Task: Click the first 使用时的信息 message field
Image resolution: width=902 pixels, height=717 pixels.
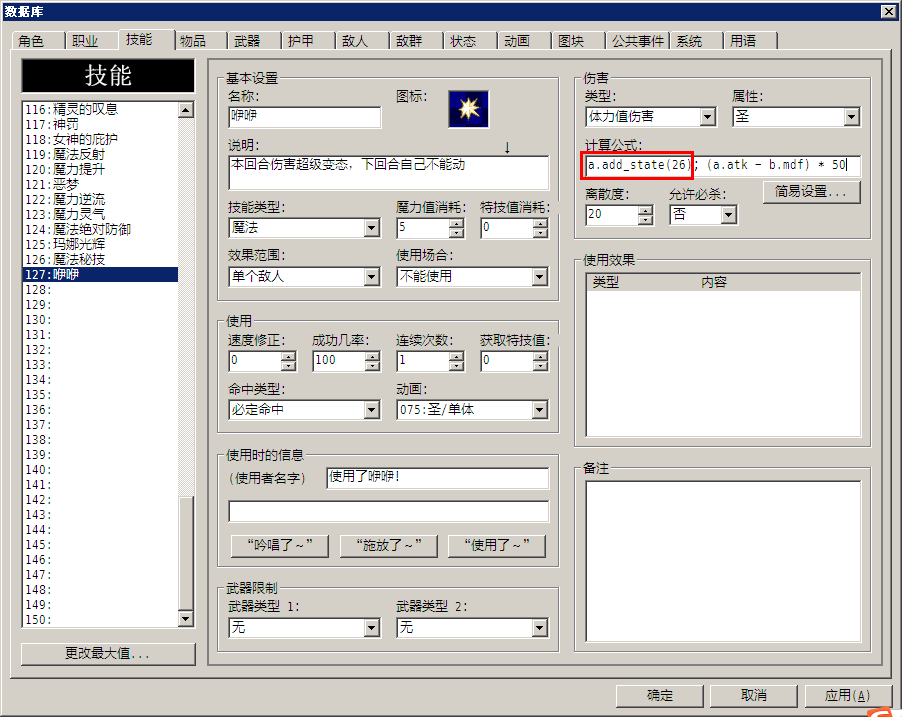Action: point(438,478)
